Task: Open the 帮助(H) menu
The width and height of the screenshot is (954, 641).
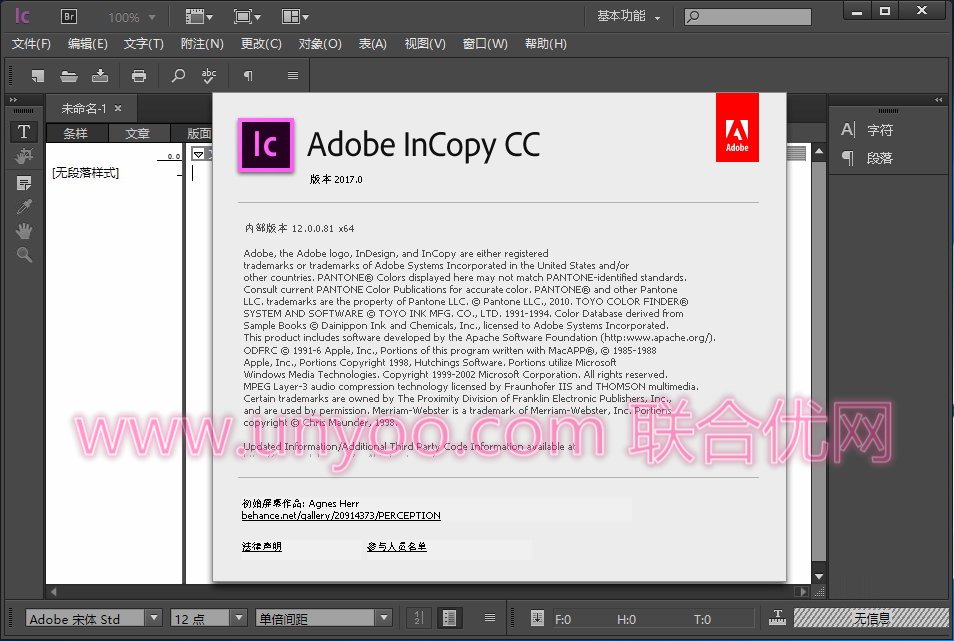Action: tap(546, 44)
